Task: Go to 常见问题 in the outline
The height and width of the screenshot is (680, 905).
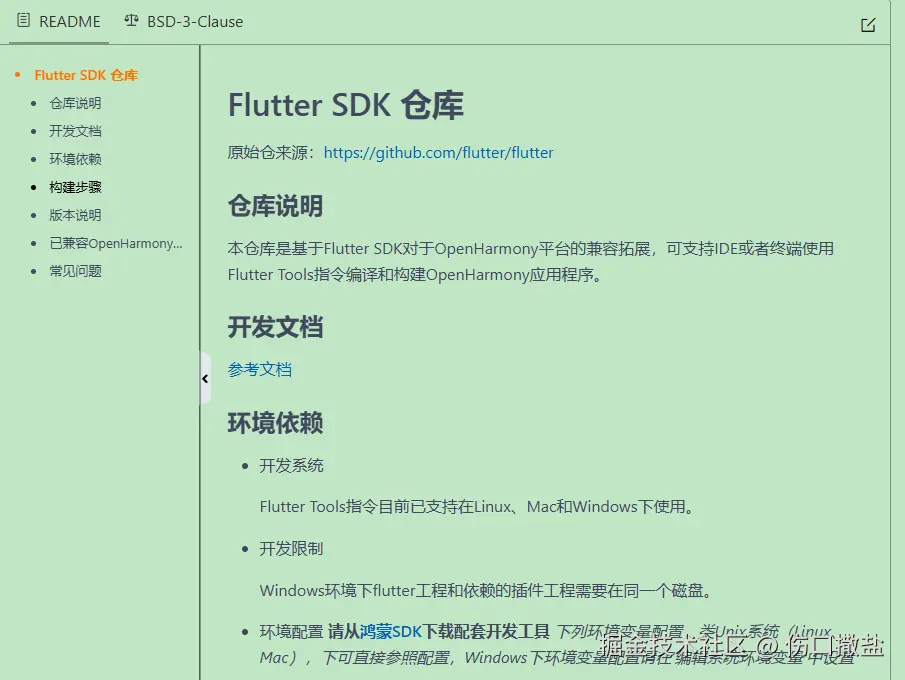Action: (75, 271)
